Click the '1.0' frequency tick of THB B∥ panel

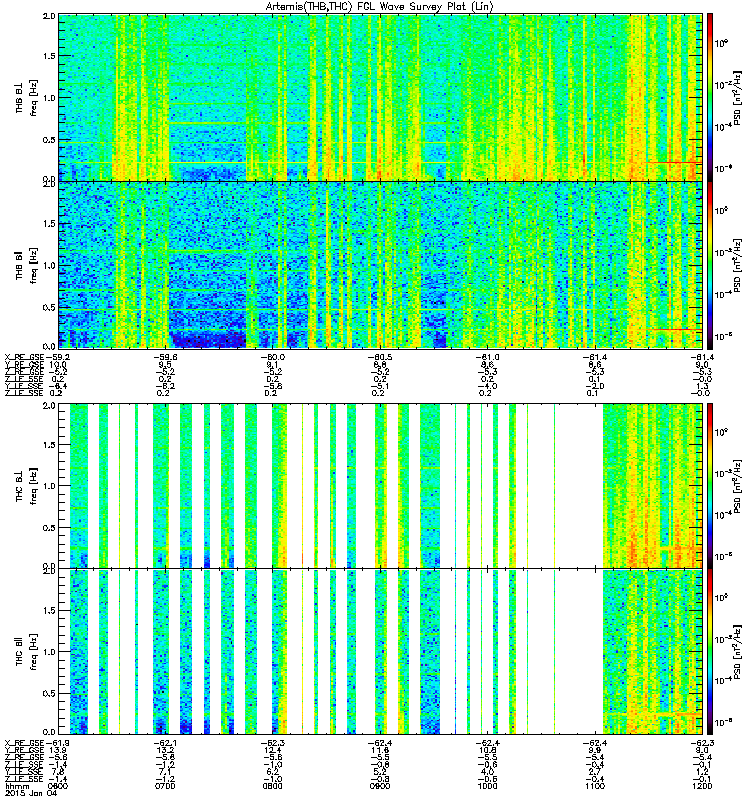[49, 265]
